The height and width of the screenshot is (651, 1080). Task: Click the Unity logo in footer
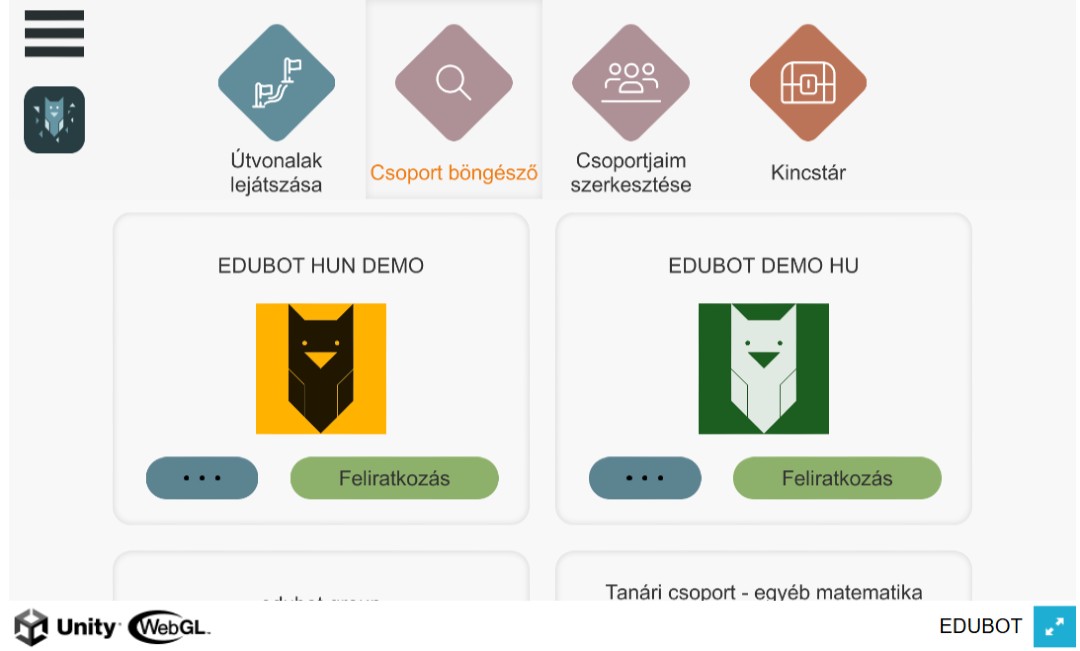[x=66, y=627]
